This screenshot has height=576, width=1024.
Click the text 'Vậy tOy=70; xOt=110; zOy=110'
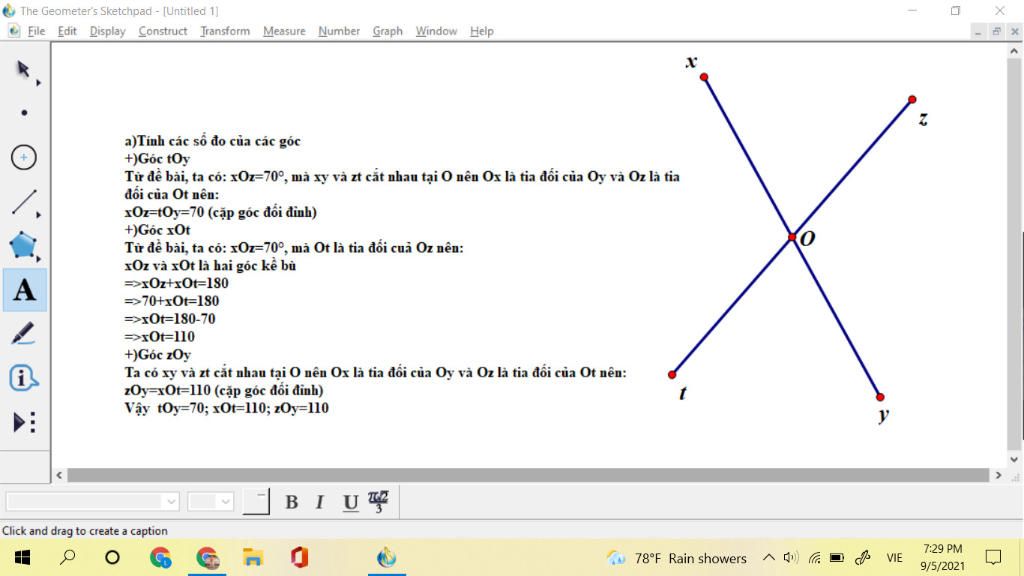tap(227, 408)
